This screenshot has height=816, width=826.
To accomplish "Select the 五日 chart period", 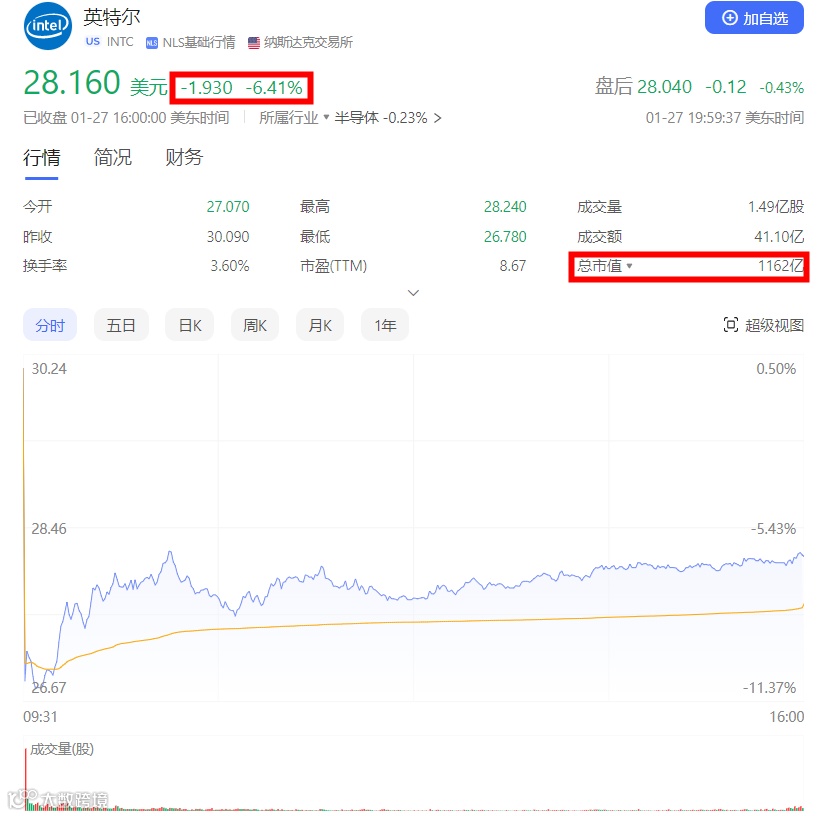I will [121, 325].
